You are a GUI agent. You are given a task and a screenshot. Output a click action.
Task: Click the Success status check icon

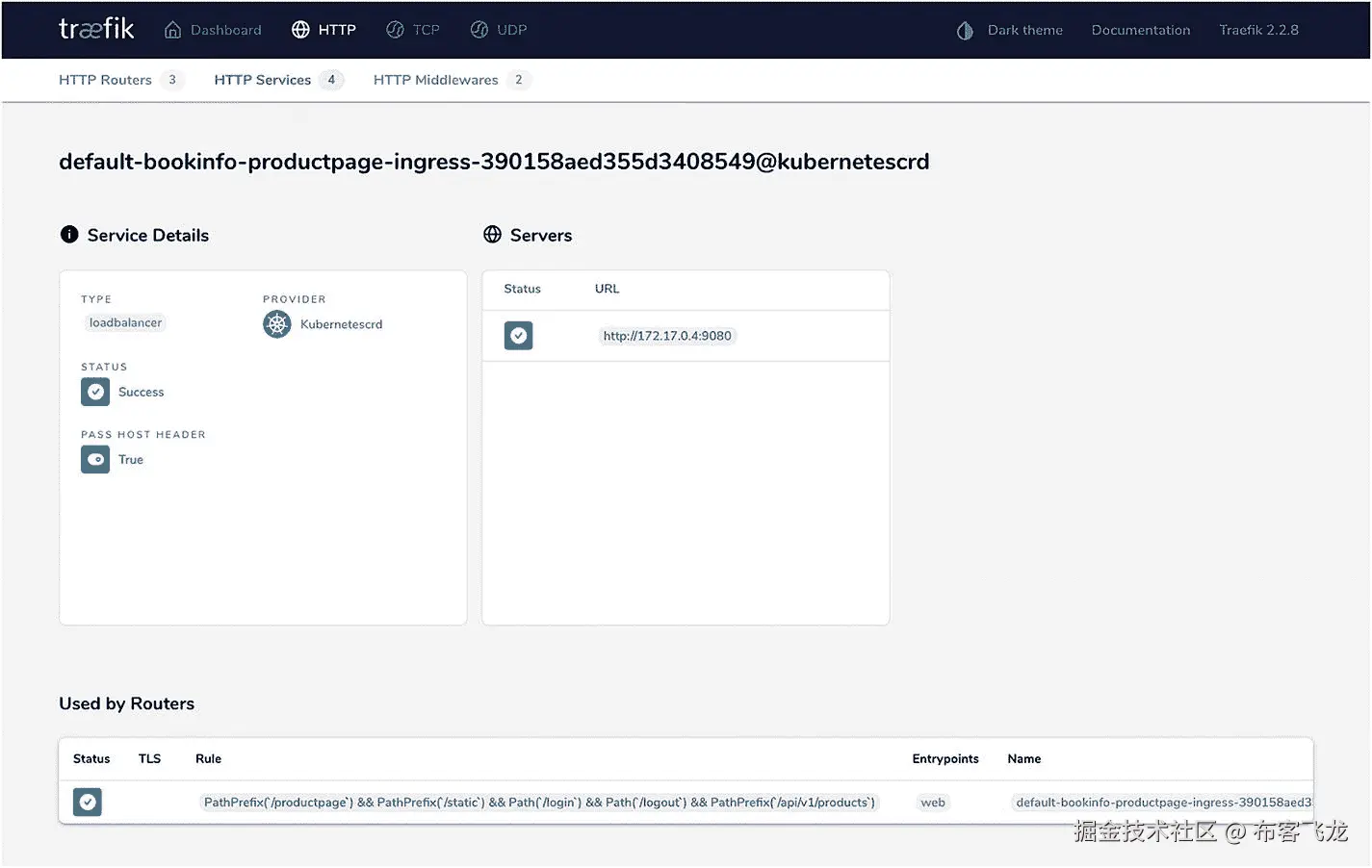tap(95, 392)
